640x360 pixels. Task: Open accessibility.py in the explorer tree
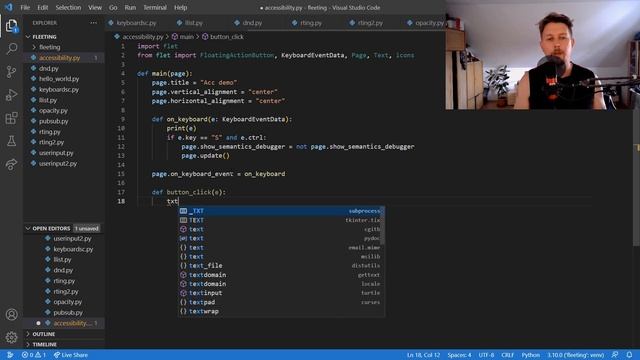pyautogui.click(x=63, y=58)
